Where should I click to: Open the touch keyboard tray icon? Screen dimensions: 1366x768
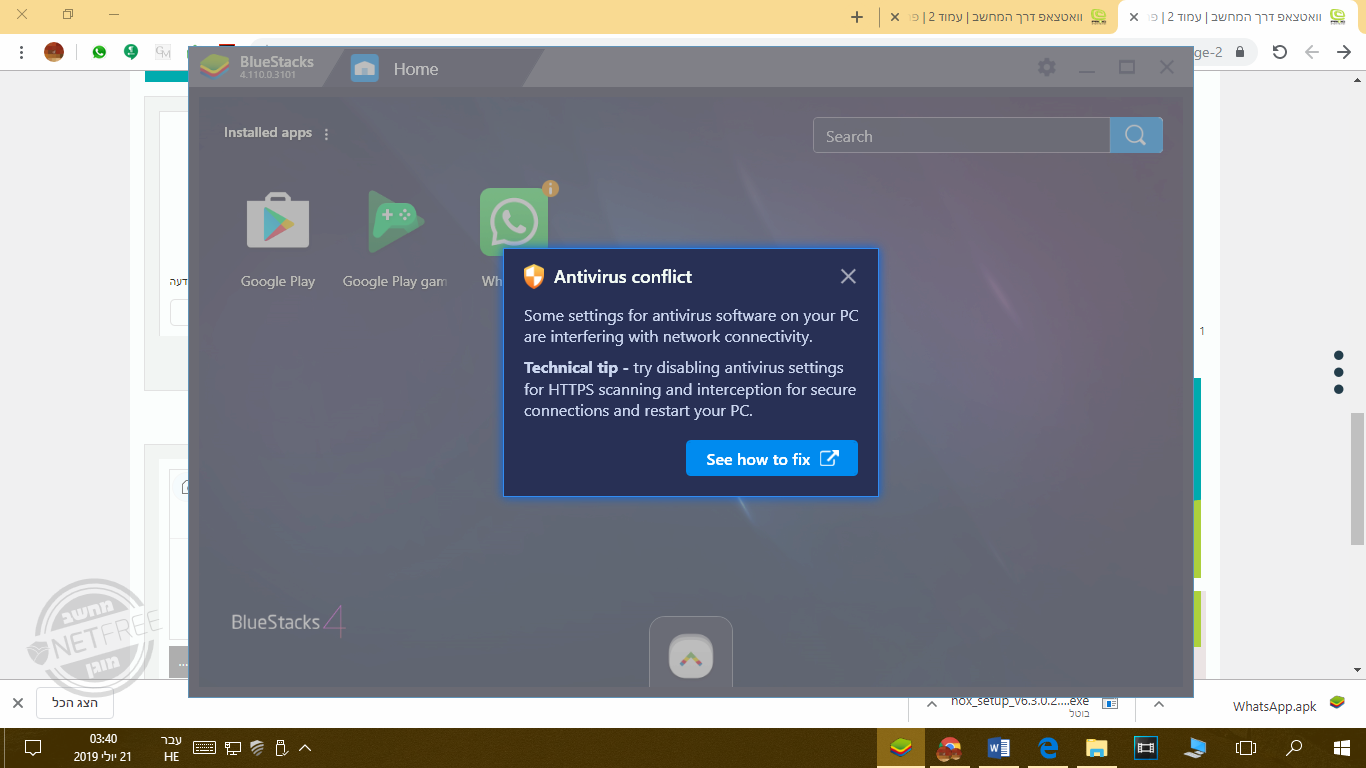pyautogui.click(x=204, y=747)
